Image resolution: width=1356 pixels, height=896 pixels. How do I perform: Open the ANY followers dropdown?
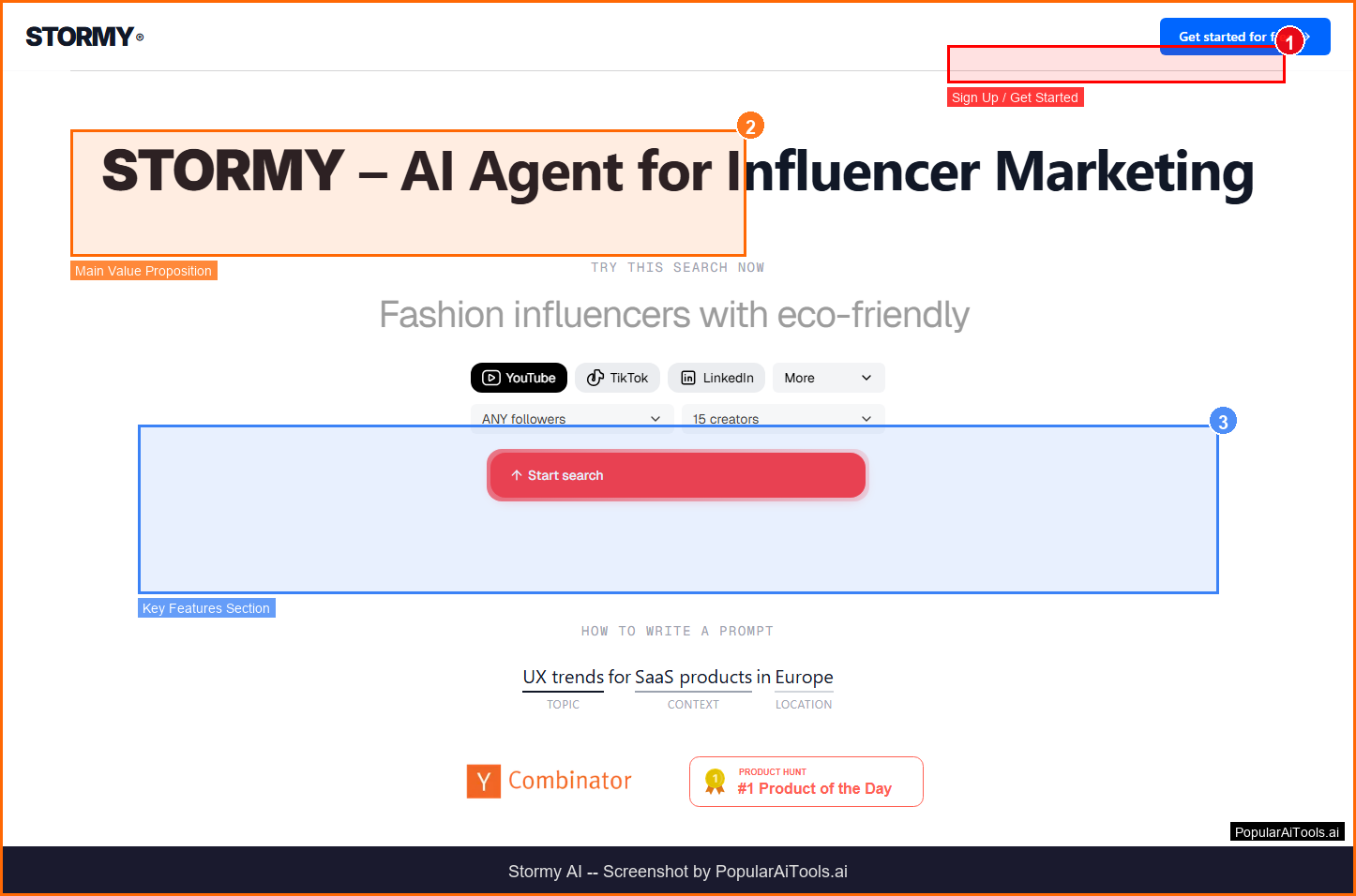pos(571,418)
